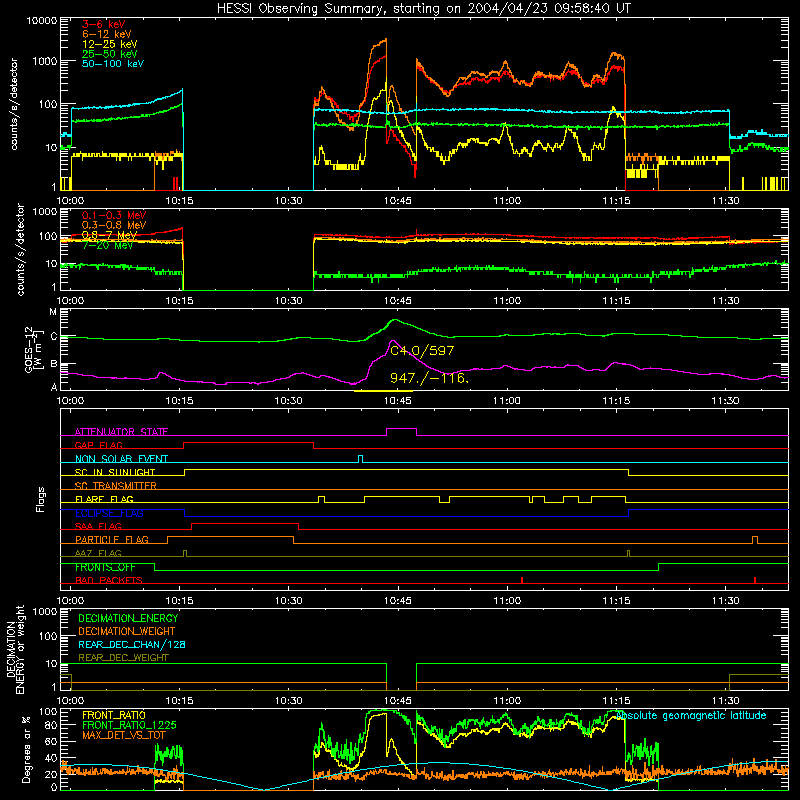Click the MAX_DET_VS_TOT legend label
Screen dimensions: 800x800
point(124,735)
